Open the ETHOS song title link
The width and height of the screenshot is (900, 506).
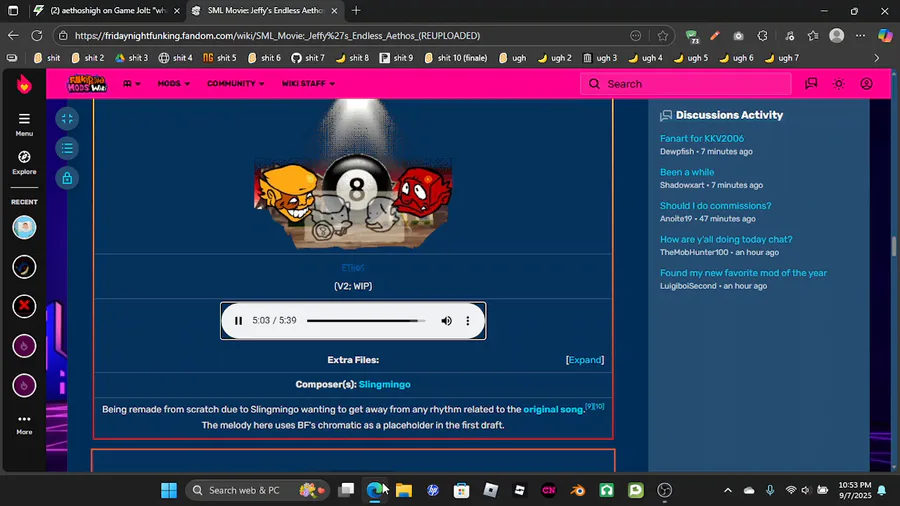tap(352, 268)
